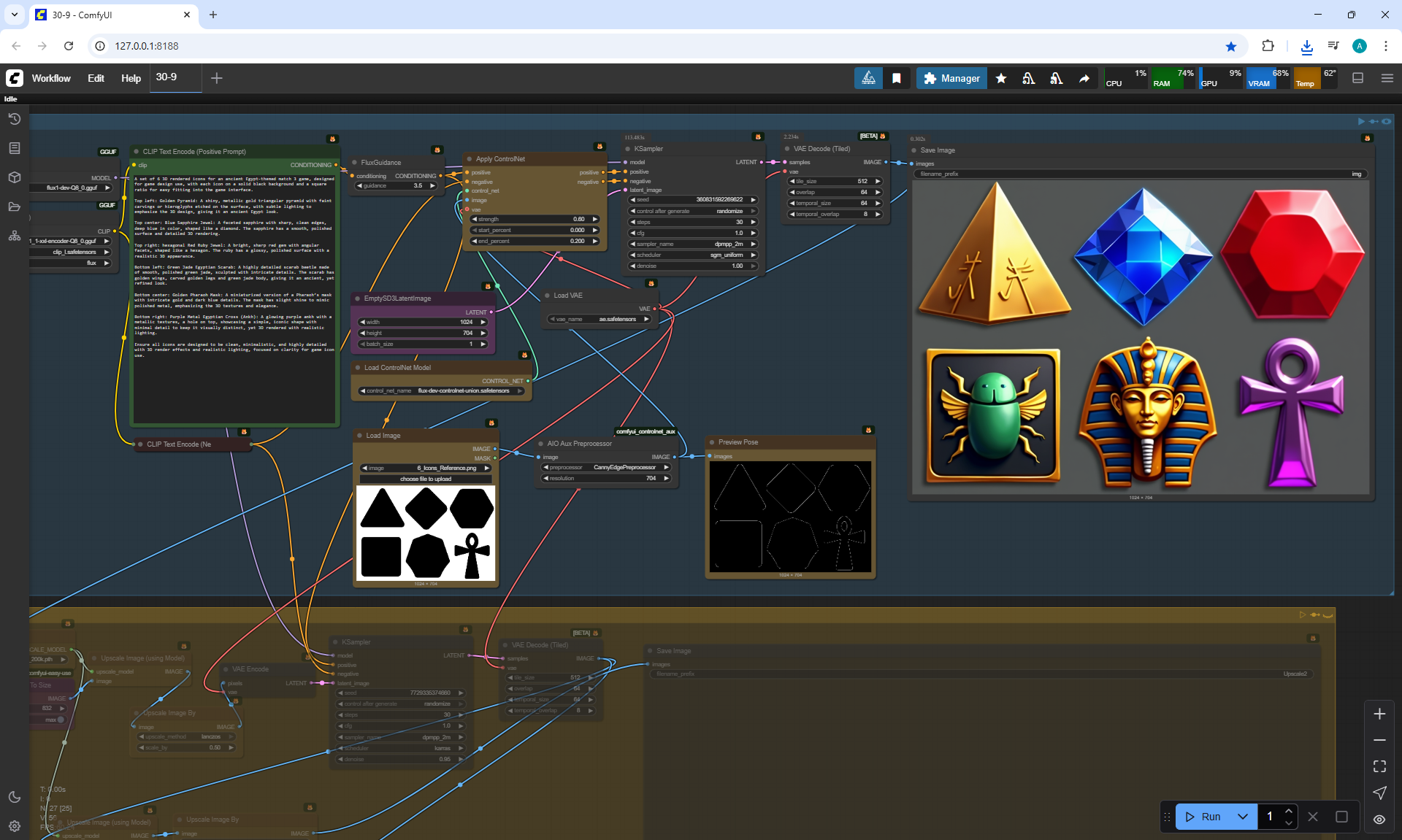Toggle link visibility eye icon
Image resolution: width=1402 pixels, height=840 pixels.
[1379, 820]
